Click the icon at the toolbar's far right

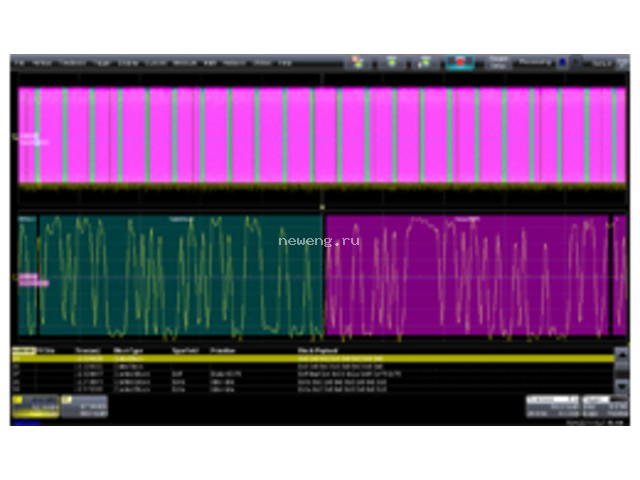pyautogui.click(x=622, y=63)
